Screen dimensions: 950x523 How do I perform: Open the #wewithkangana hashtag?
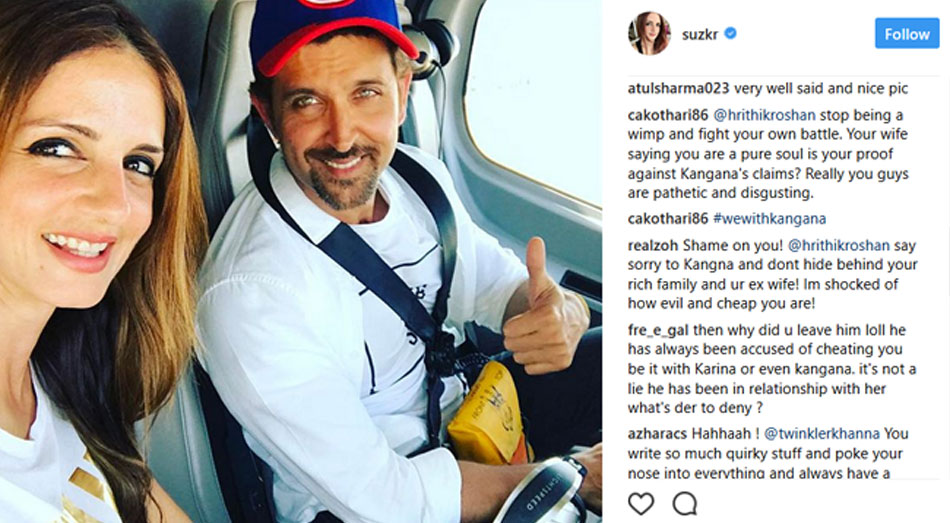point(769,219)
